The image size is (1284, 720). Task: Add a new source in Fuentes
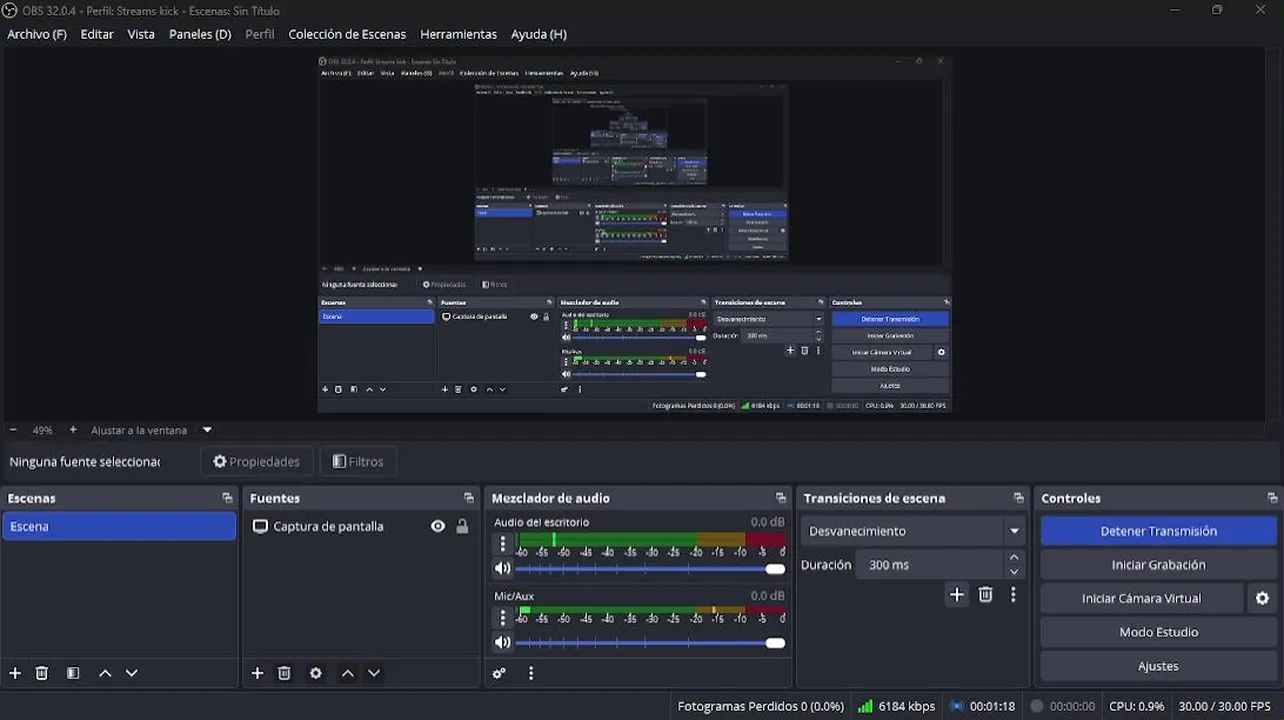coord(257,673)
